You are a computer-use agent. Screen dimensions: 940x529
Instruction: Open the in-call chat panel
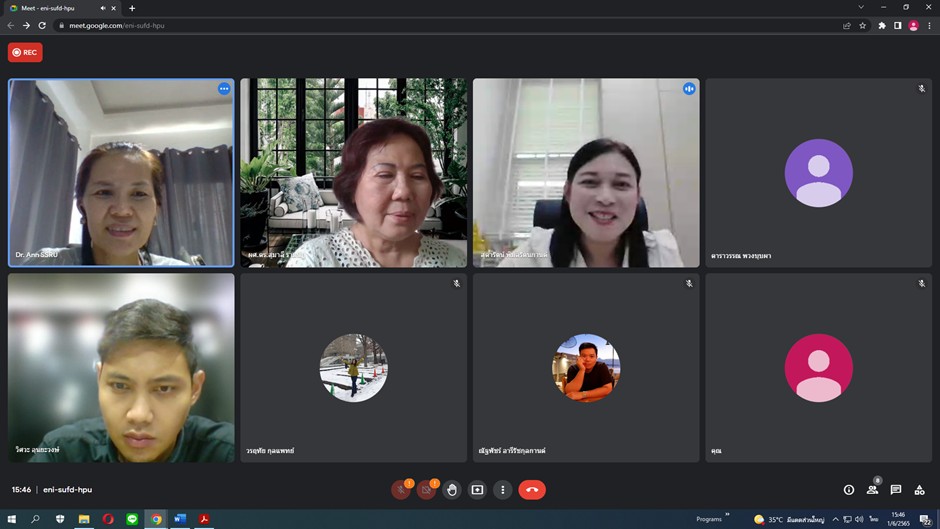point(896,490)
